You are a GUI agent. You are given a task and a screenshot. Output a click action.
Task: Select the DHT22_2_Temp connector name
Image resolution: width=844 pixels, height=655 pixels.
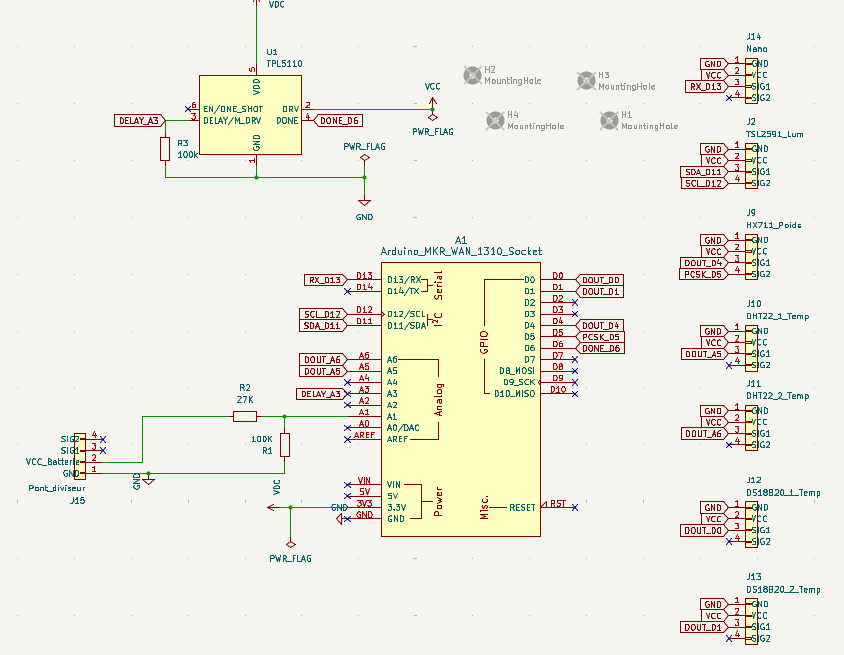click(778, 396)
